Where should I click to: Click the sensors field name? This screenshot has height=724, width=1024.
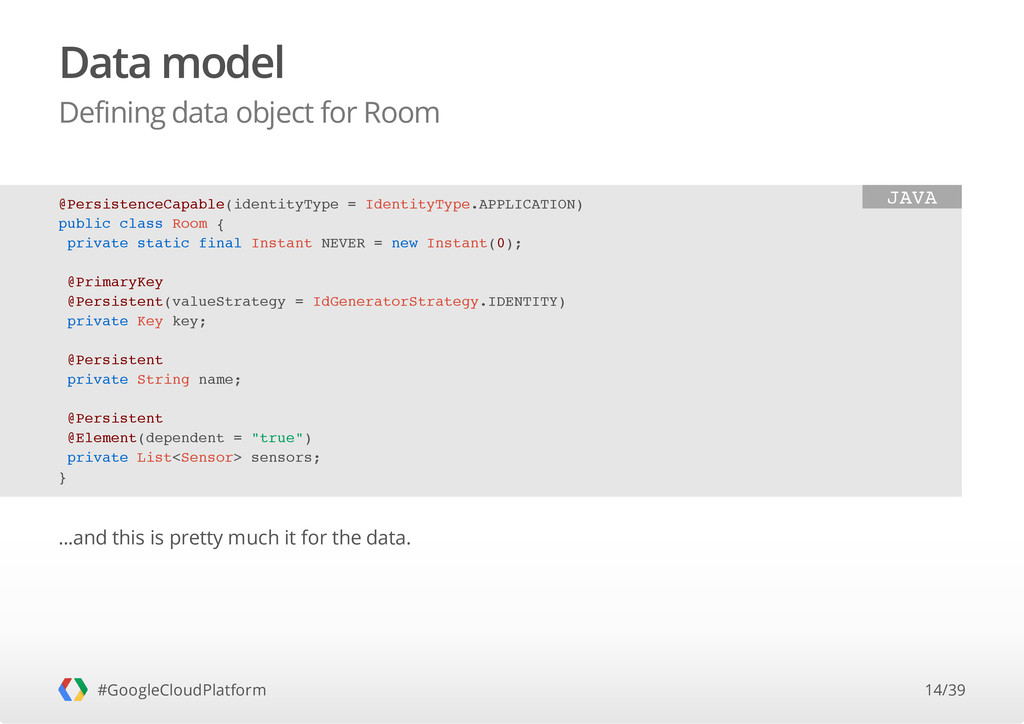pyautogui.click(x=285, y=458)
